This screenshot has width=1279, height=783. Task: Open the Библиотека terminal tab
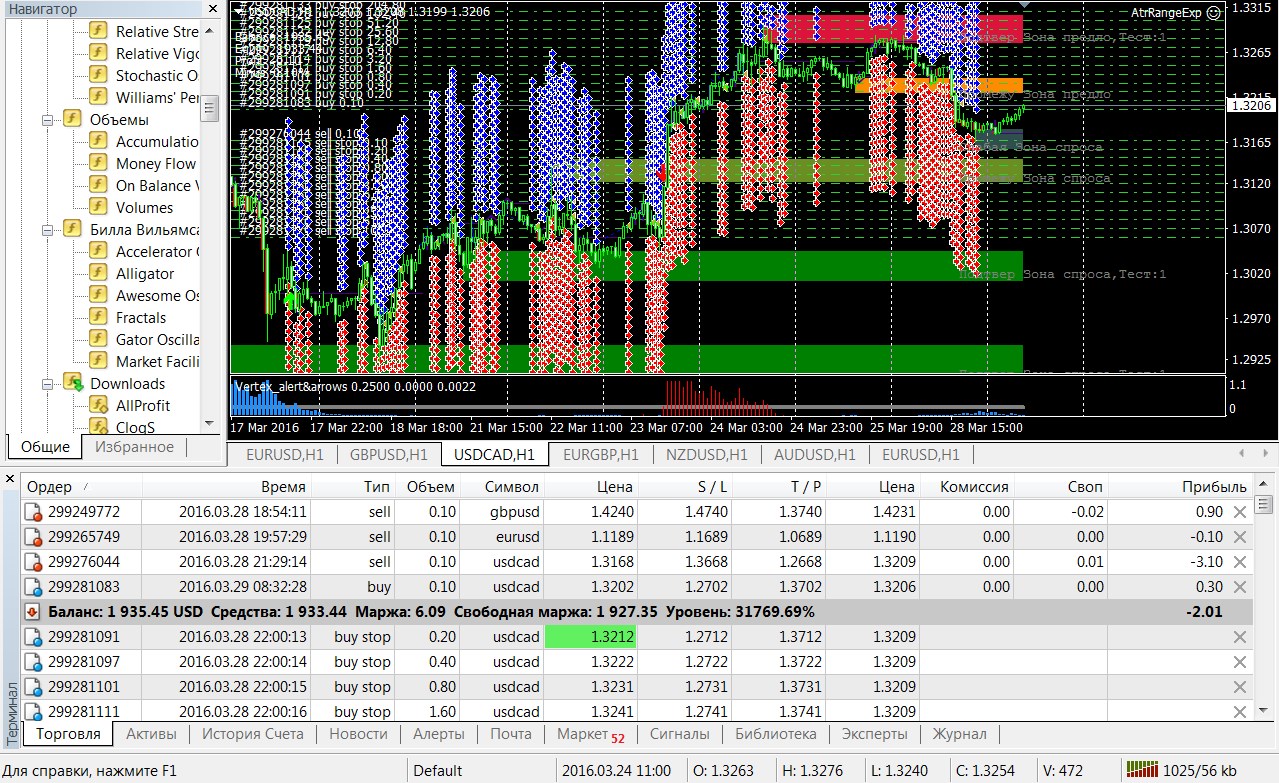[775, 734]
